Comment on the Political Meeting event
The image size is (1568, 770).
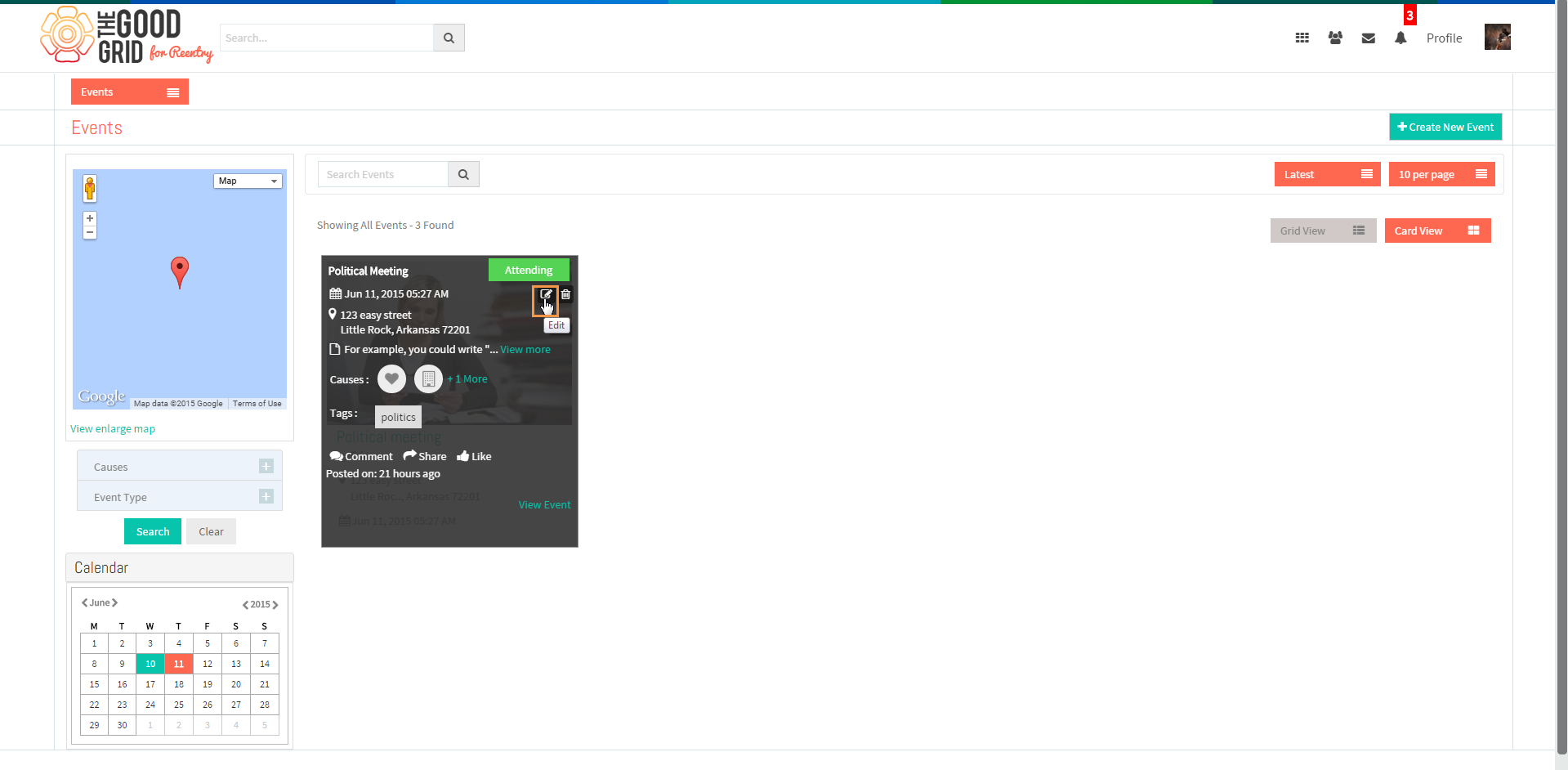point(361,456)
